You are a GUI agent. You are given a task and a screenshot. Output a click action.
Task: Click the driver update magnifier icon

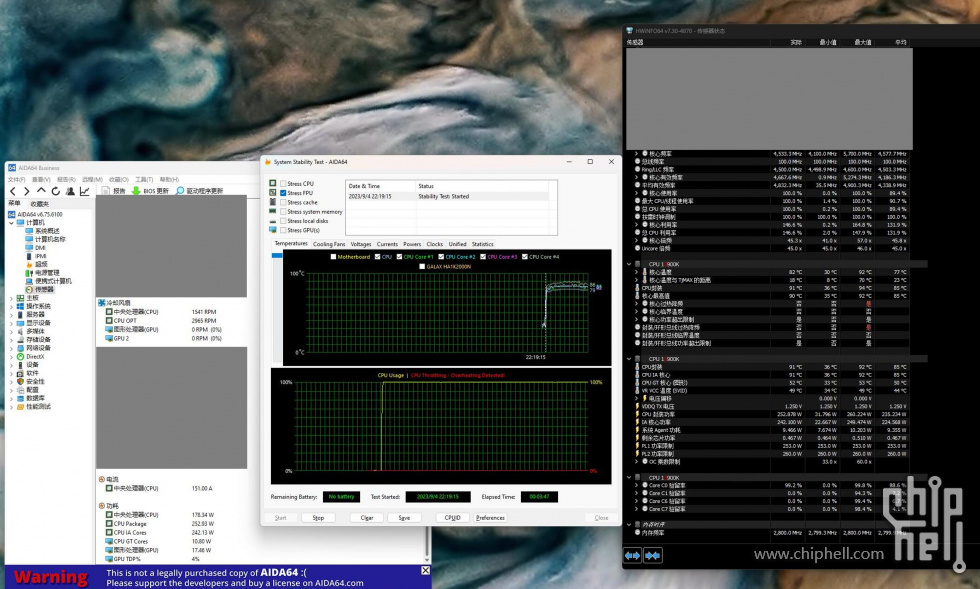[180, 191]
